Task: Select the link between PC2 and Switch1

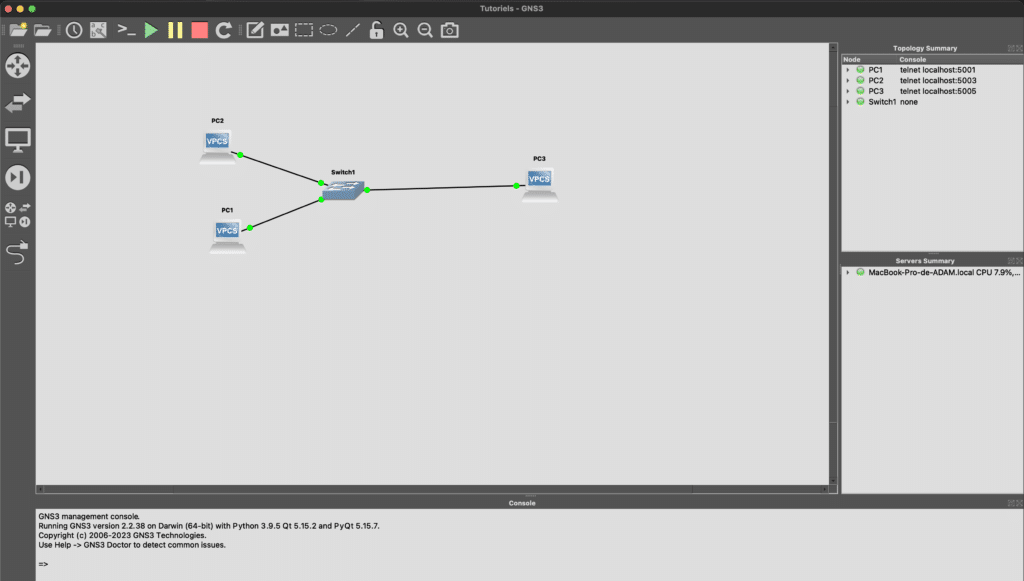Action: 281,168
